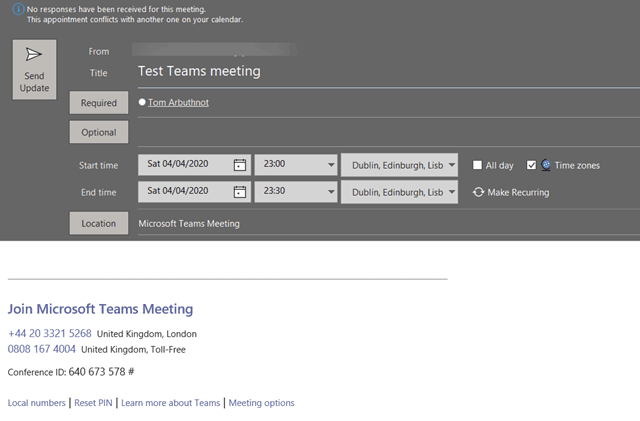The height and width of the screenshot is (421, 640).
Task: Open Learn more about Teams link
Action: click(x=171, y=403)
